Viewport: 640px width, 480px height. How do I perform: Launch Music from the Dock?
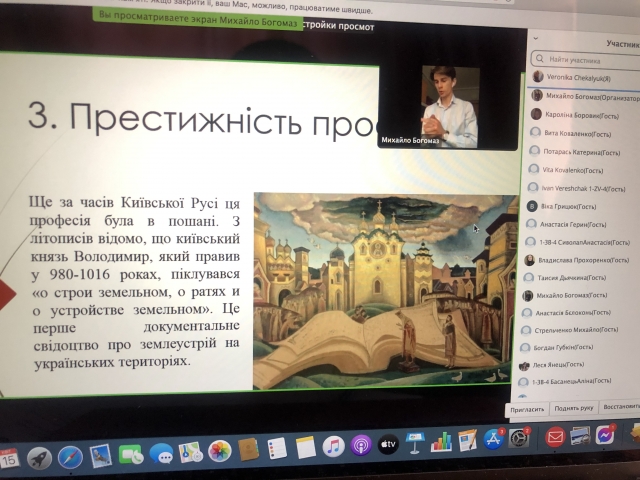tap(333, 446)
